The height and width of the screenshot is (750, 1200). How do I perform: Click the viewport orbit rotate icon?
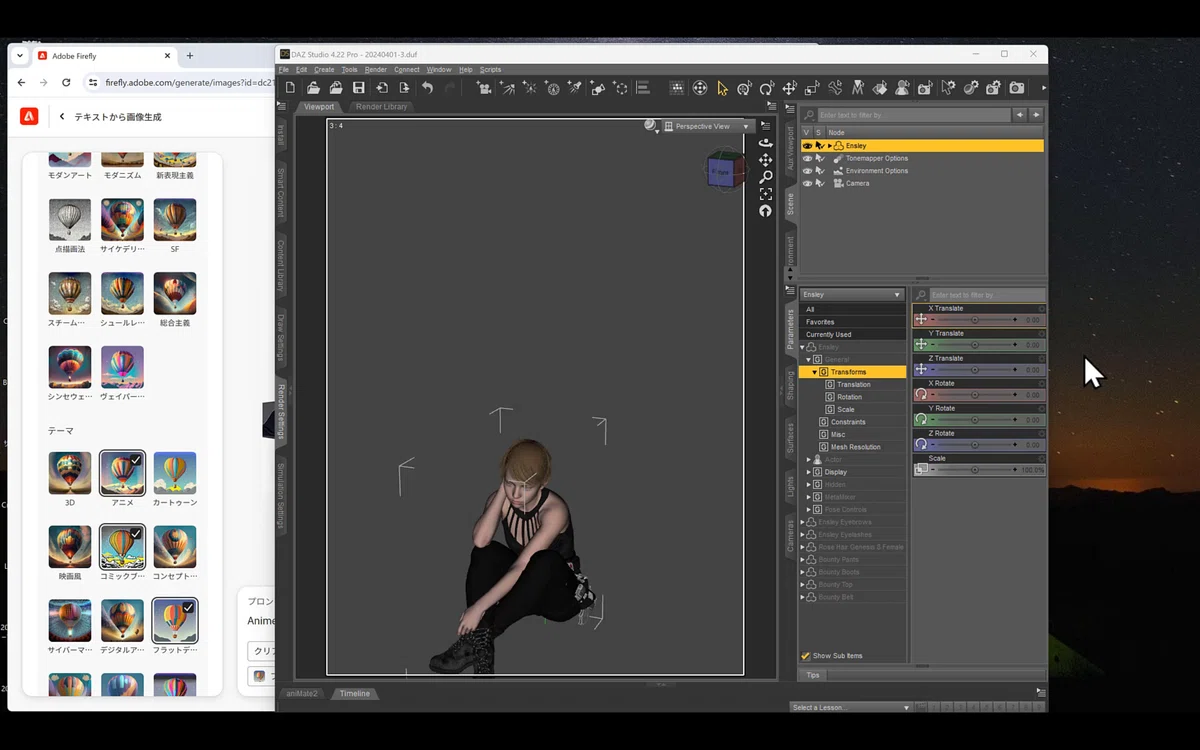coord(765,143)
